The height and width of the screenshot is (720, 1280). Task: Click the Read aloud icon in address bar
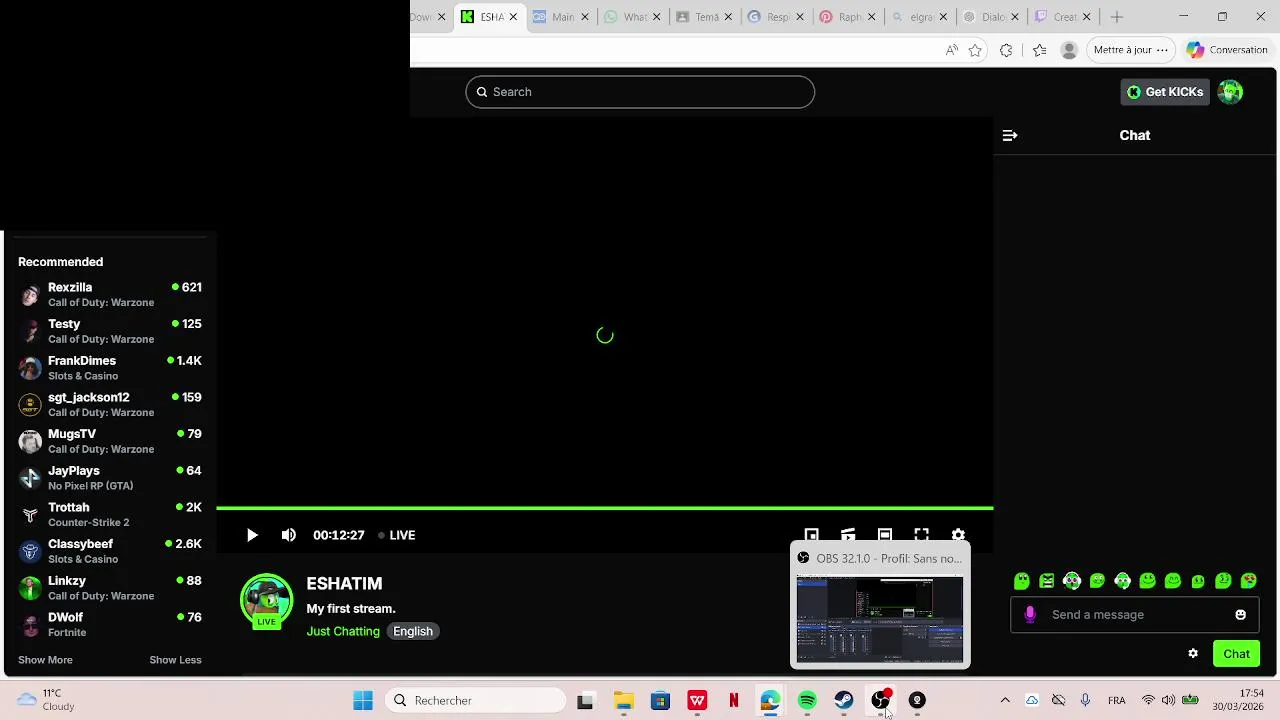[x=952, y=50]
